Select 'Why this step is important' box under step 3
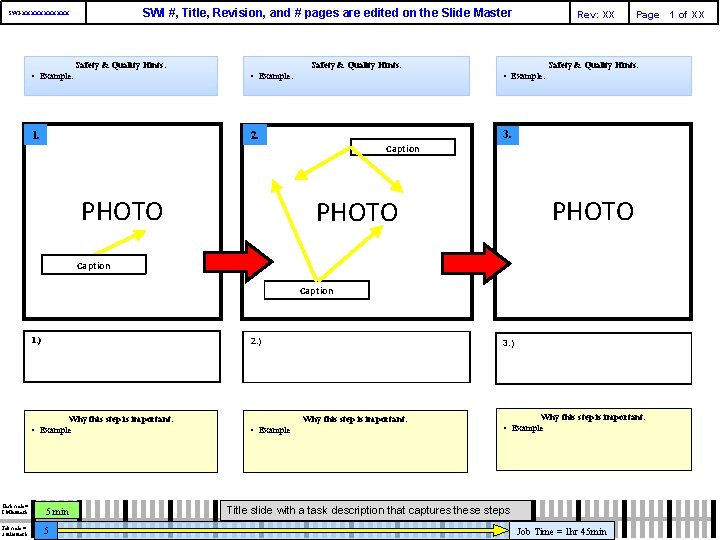 coord(594,439)
